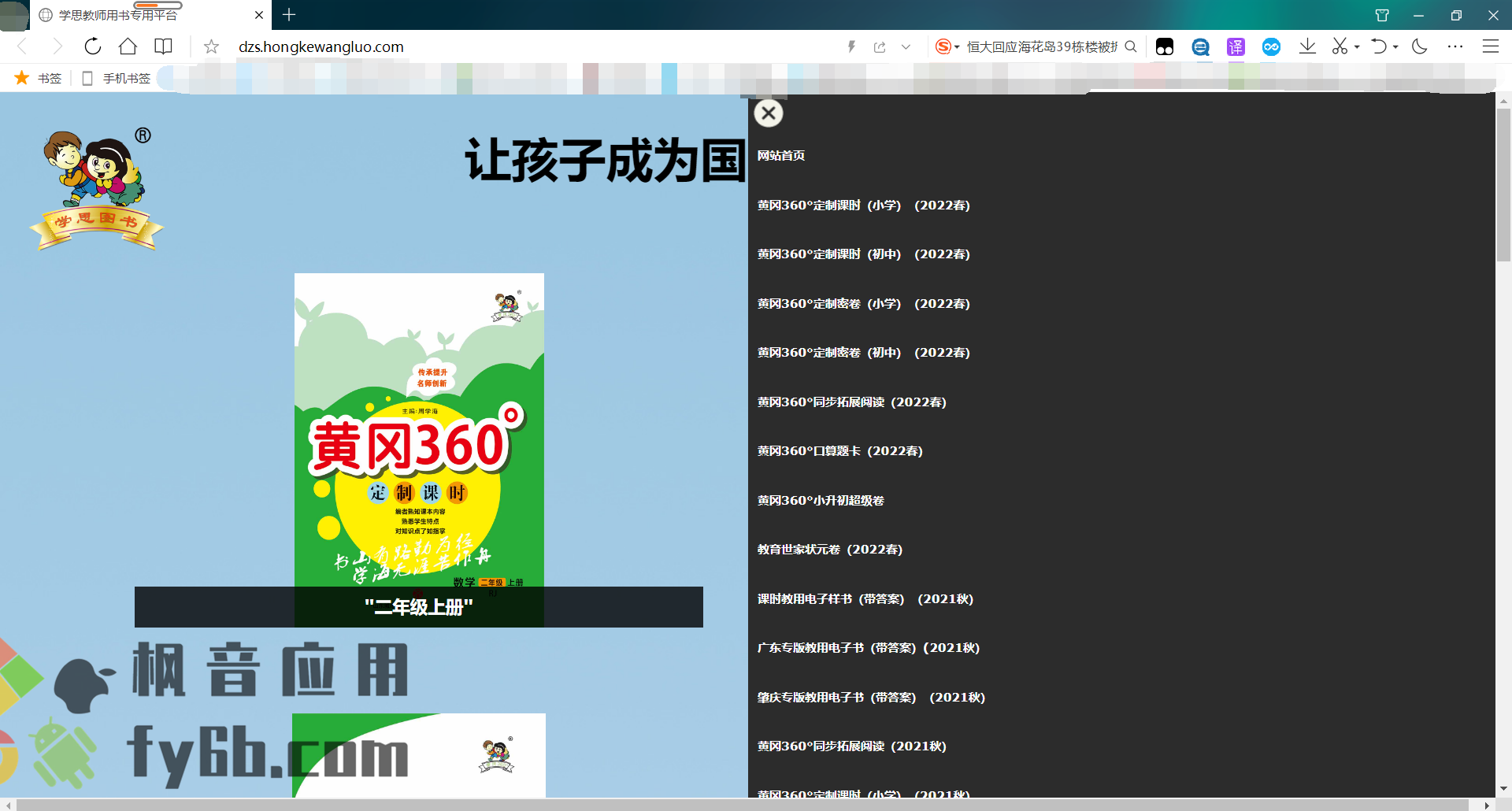
Task: Open the Sogou search engine selector
Action: [947, 46]
